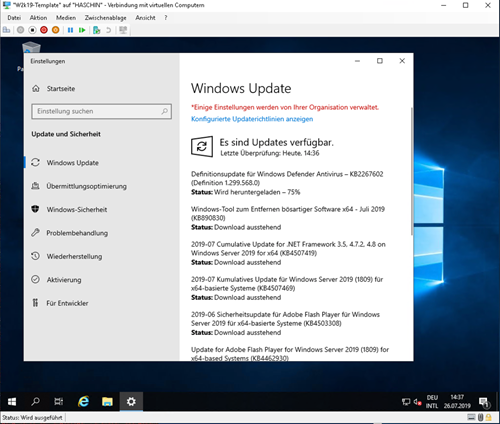Click the history icon for Wiederherstellung

click(x=35, y=256)
